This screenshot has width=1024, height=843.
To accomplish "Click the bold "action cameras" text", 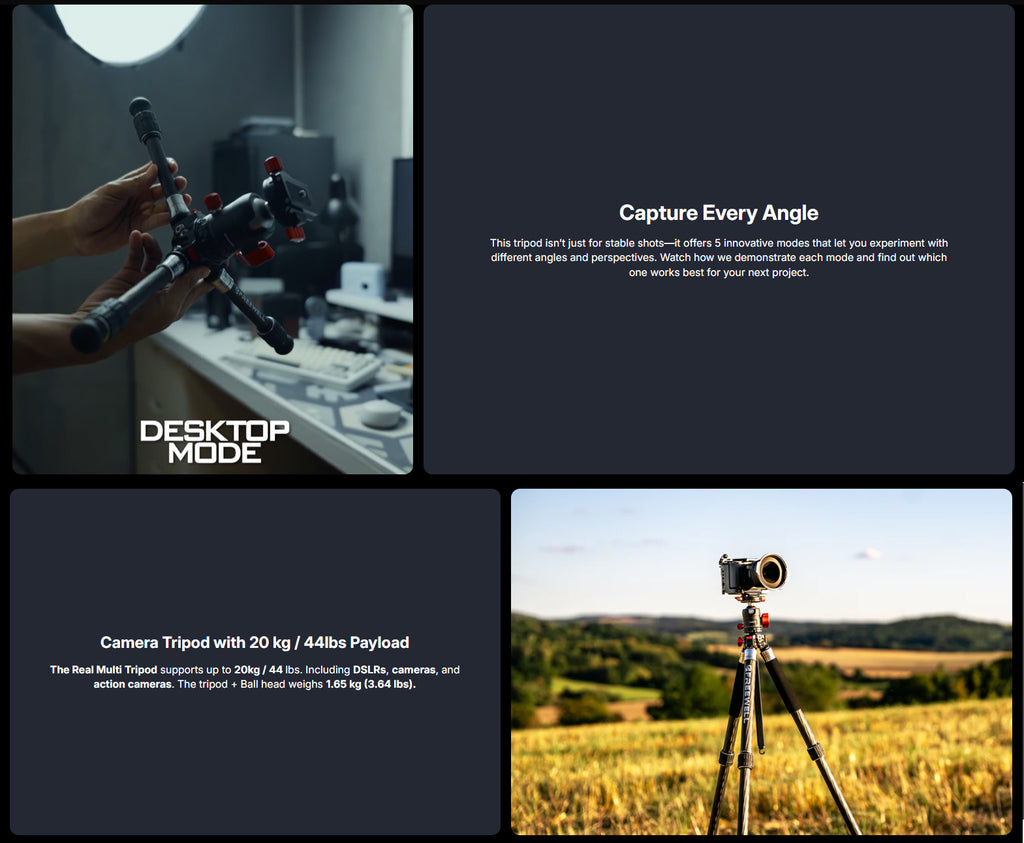I will pyautogui.click(x=133, y=685).
